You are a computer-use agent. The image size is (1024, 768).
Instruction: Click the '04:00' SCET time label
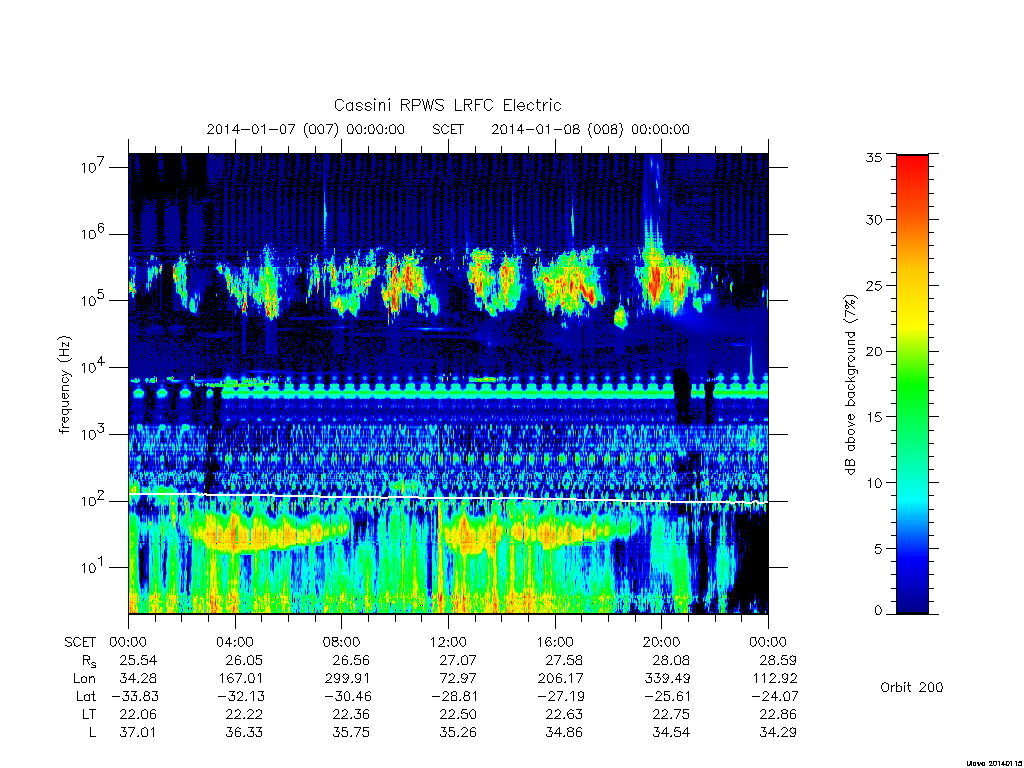pos(235,642)
